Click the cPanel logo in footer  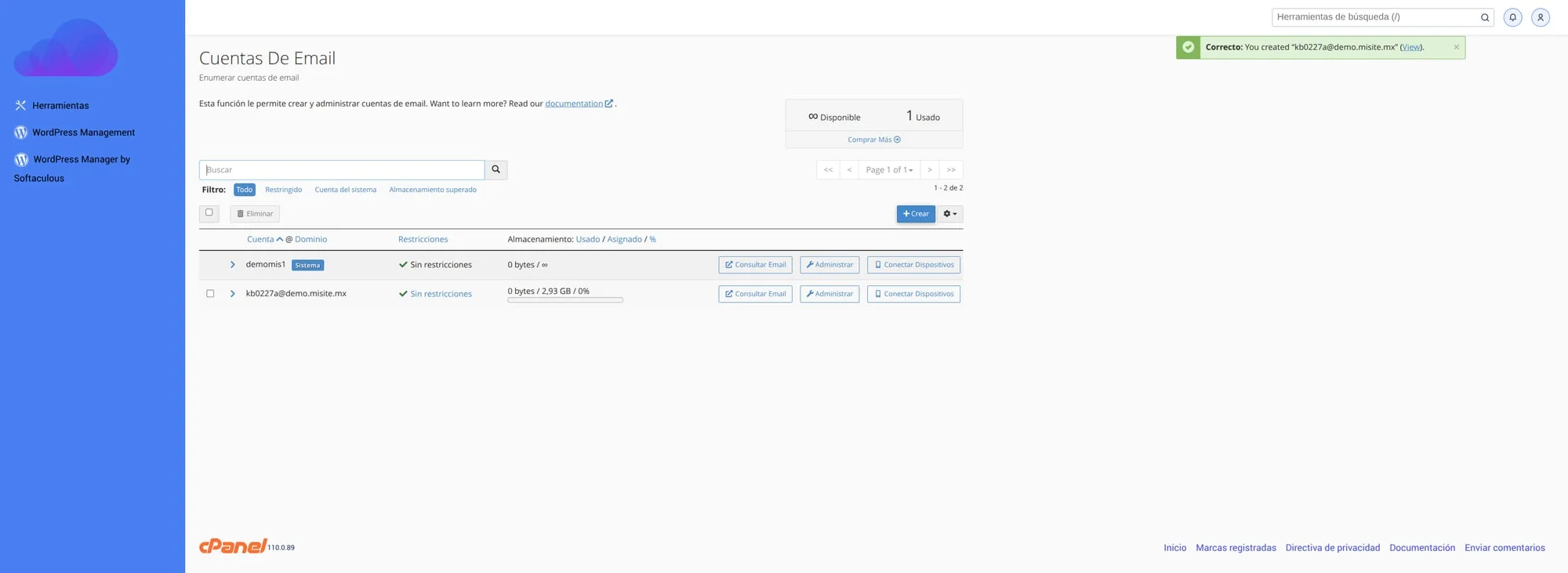coord(233,546)
